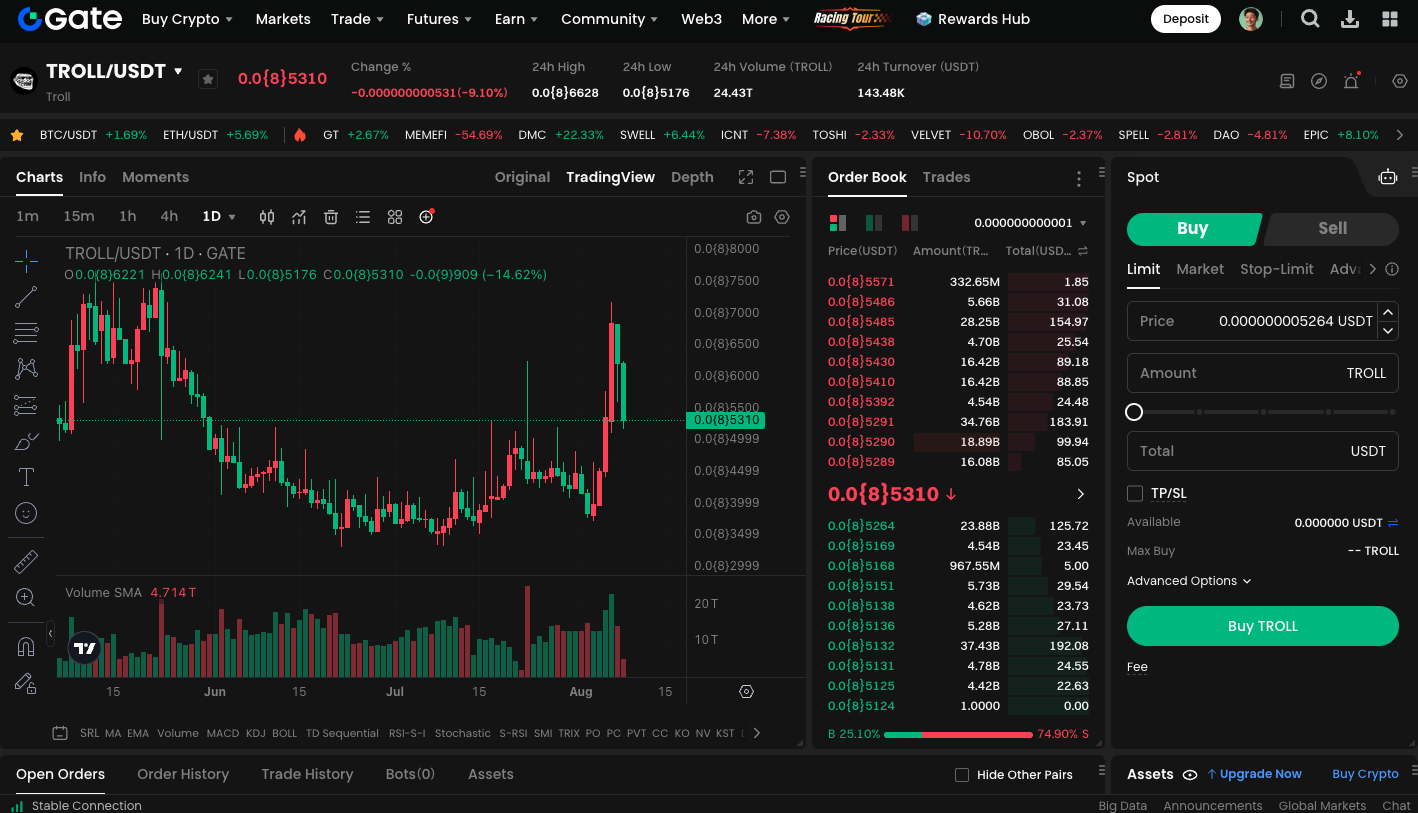Show the bids-only order book view
This screenshot has height=813, width=1418.
point(874,223)
